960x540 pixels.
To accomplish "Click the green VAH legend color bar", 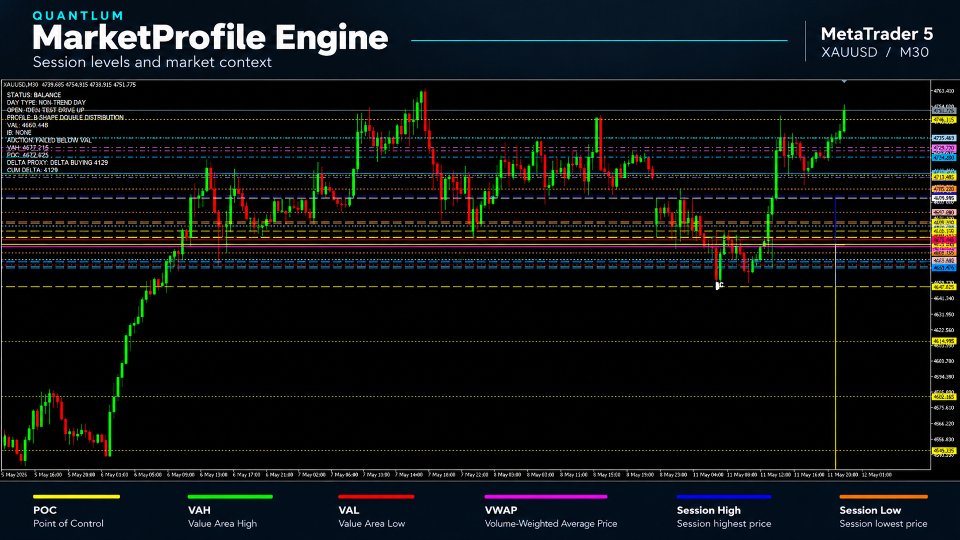I will (230, 497).
